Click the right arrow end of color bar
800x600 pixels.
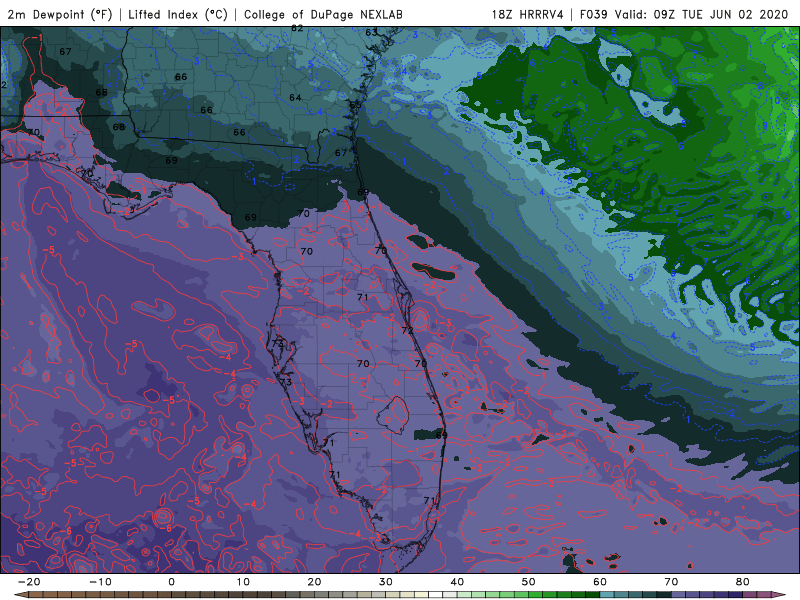click(x=781, y=595)
